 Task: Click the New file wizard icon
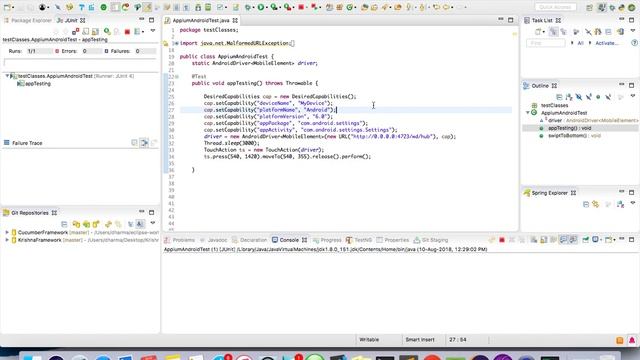pyautogui.click(x=7, y=7)
